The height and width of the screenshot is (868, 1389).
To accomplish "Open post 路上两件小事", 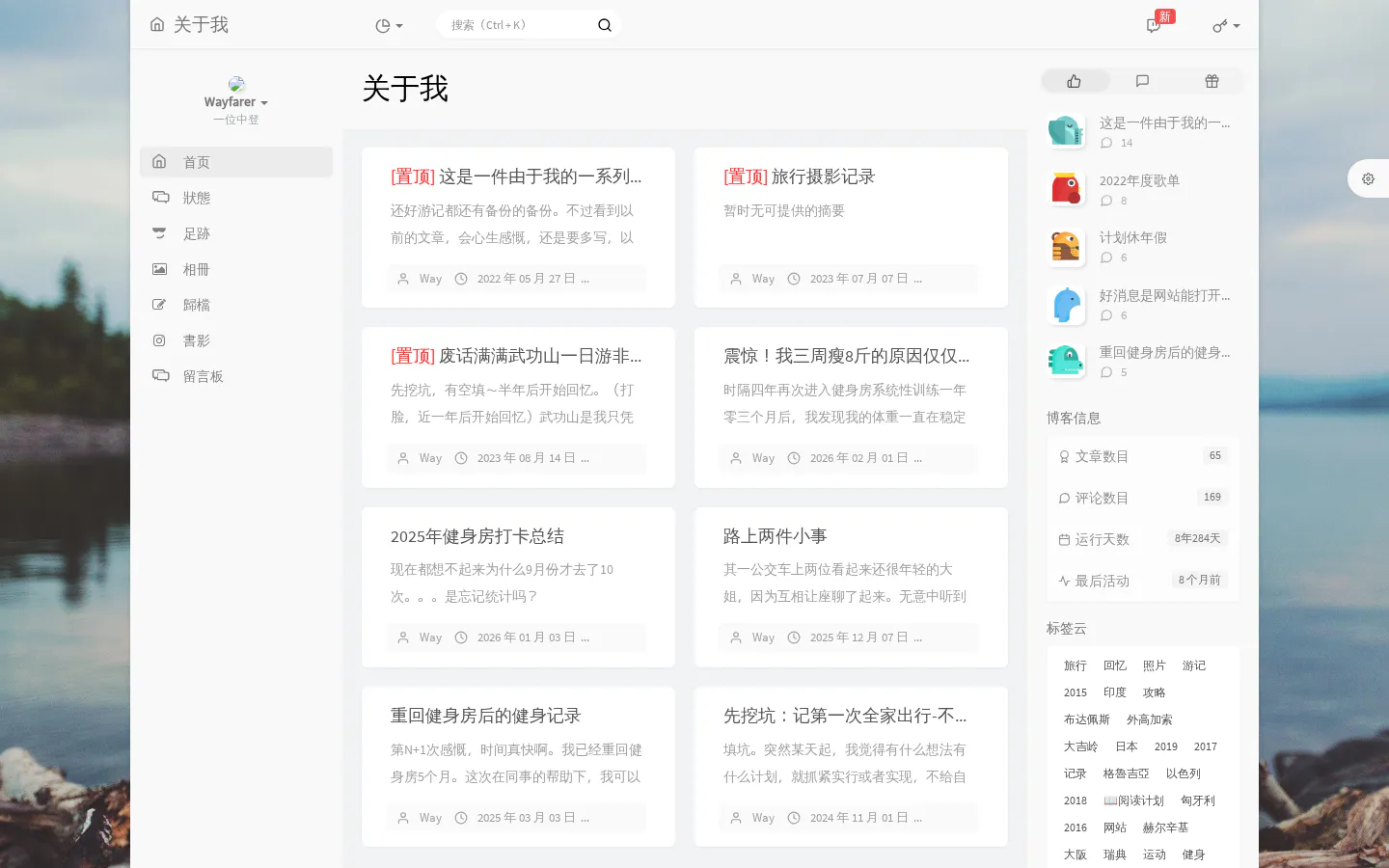I will pos(776,536).
